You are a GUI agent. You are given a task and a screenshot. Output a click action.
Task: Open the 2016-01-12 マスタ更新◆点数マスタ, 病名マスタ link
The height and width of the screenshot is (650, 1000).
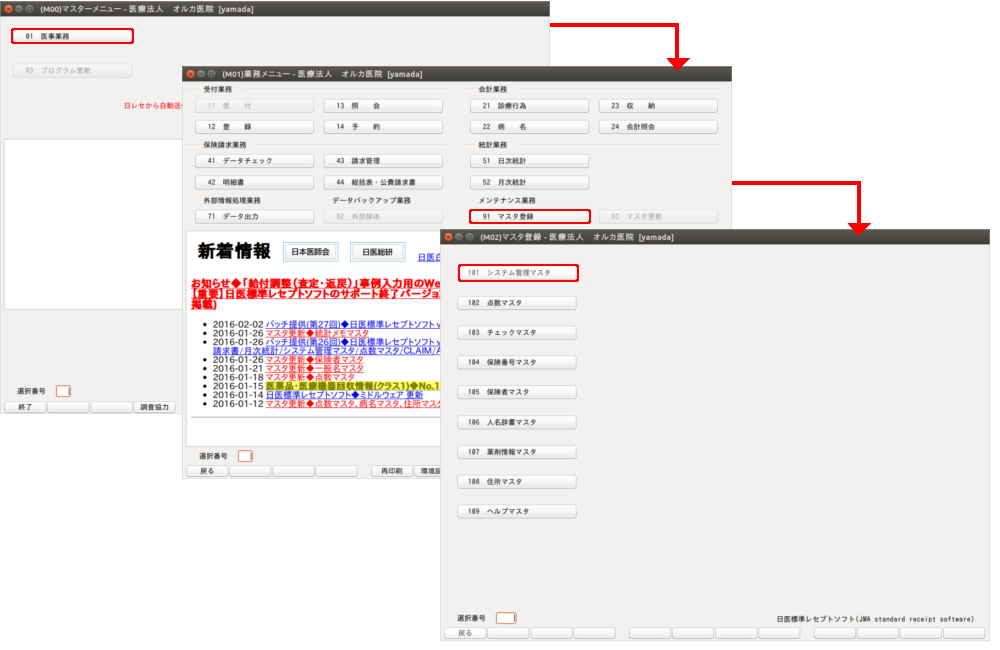[353, 404]
